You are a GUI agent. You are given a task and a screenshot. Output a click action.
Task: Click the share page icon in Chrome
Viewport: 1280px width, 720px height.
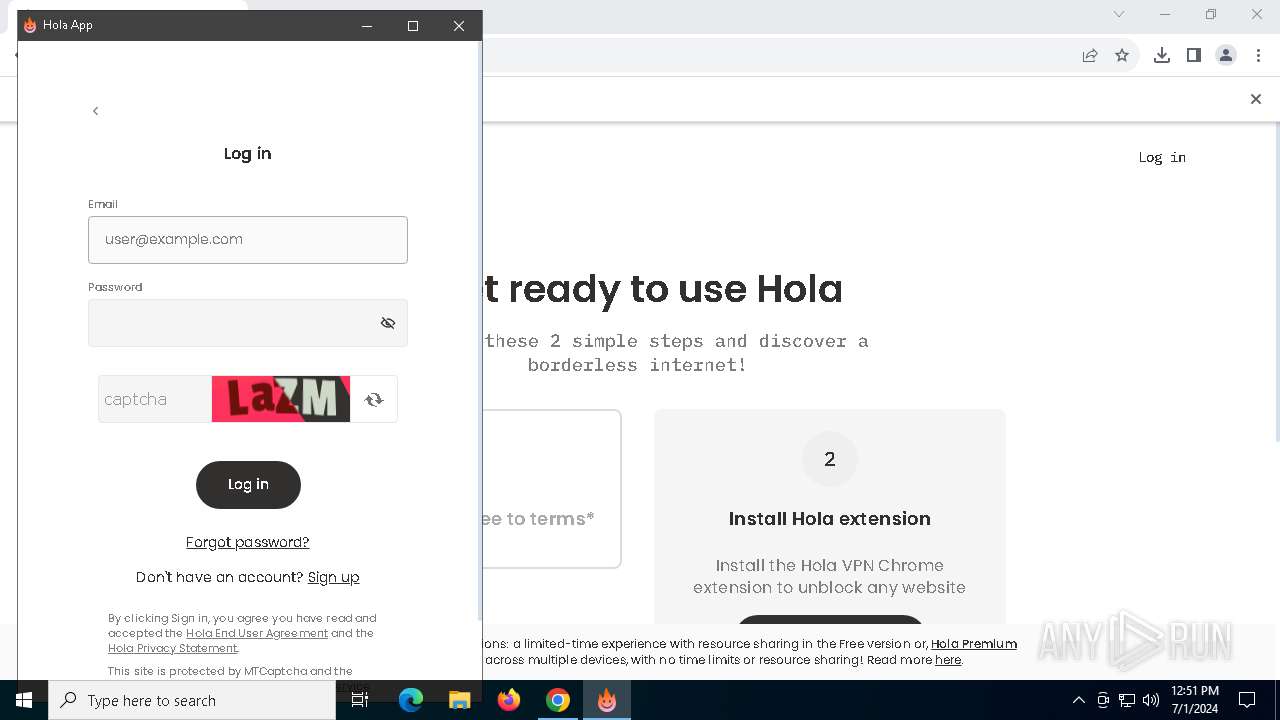(1090, 56)
